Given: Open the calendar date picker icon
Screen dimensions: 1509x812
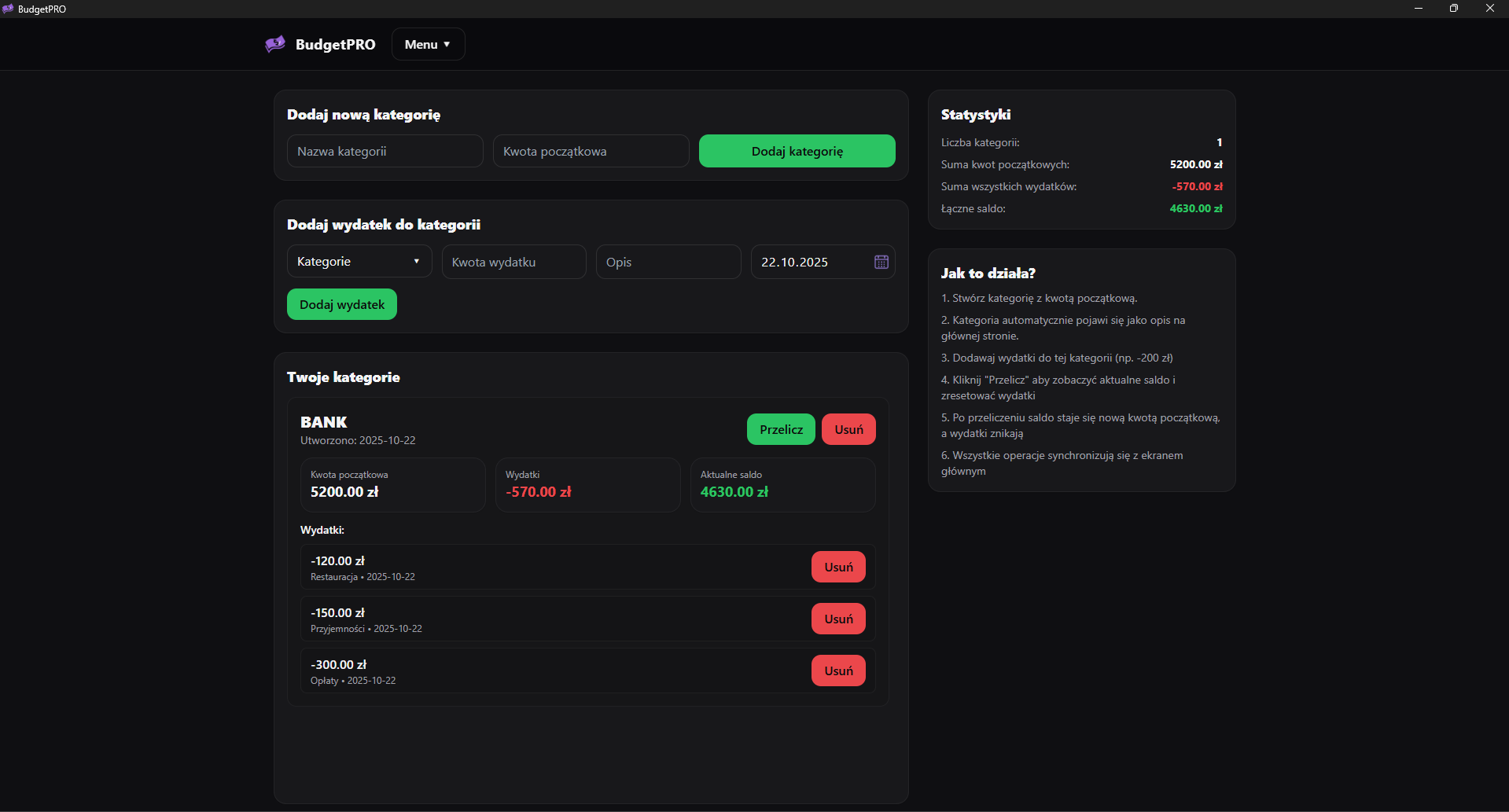Looking at the screenshot, I should [881, 262].
